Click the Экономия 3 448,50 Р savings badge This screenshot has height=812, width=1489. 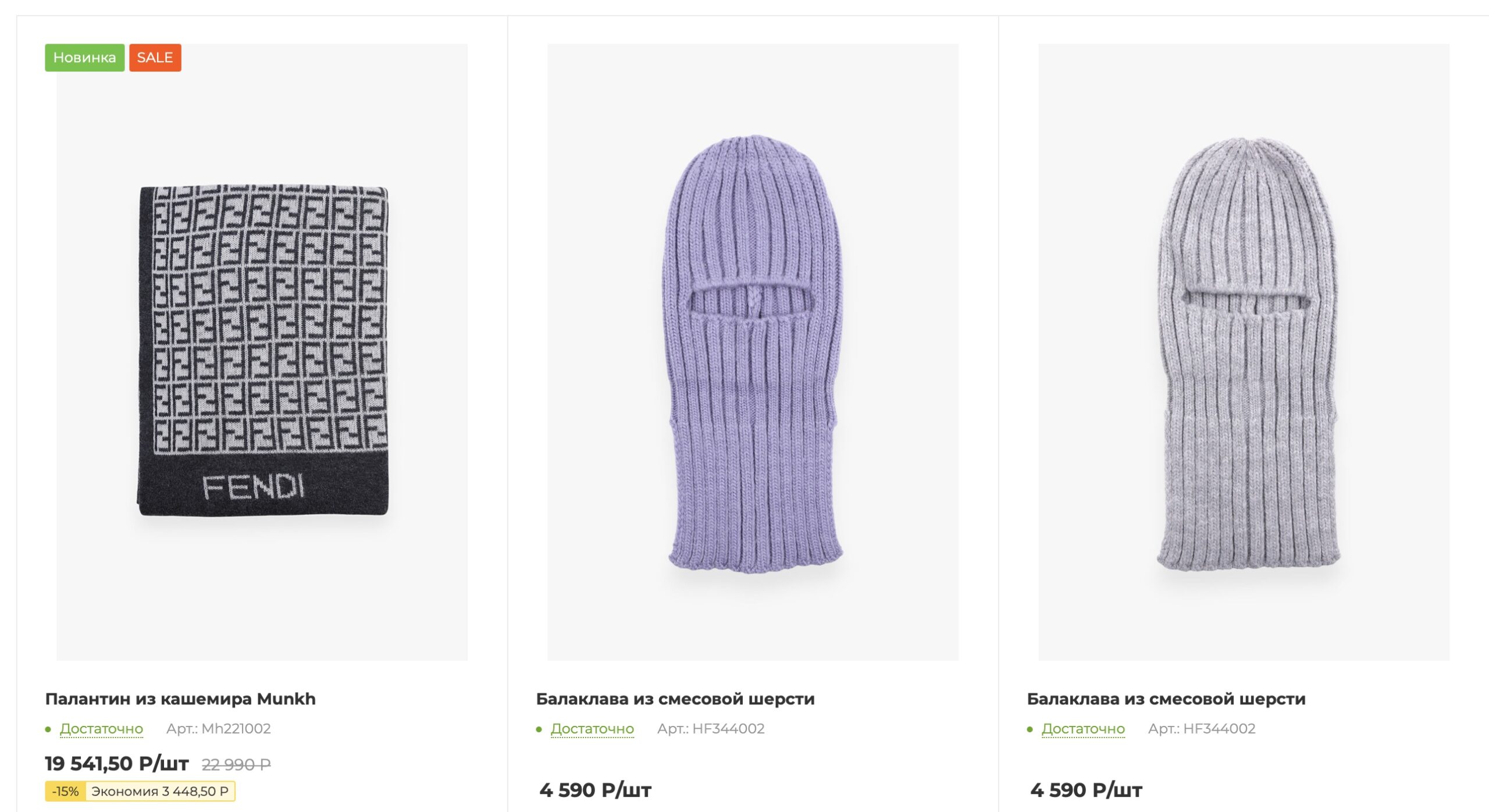160,791
